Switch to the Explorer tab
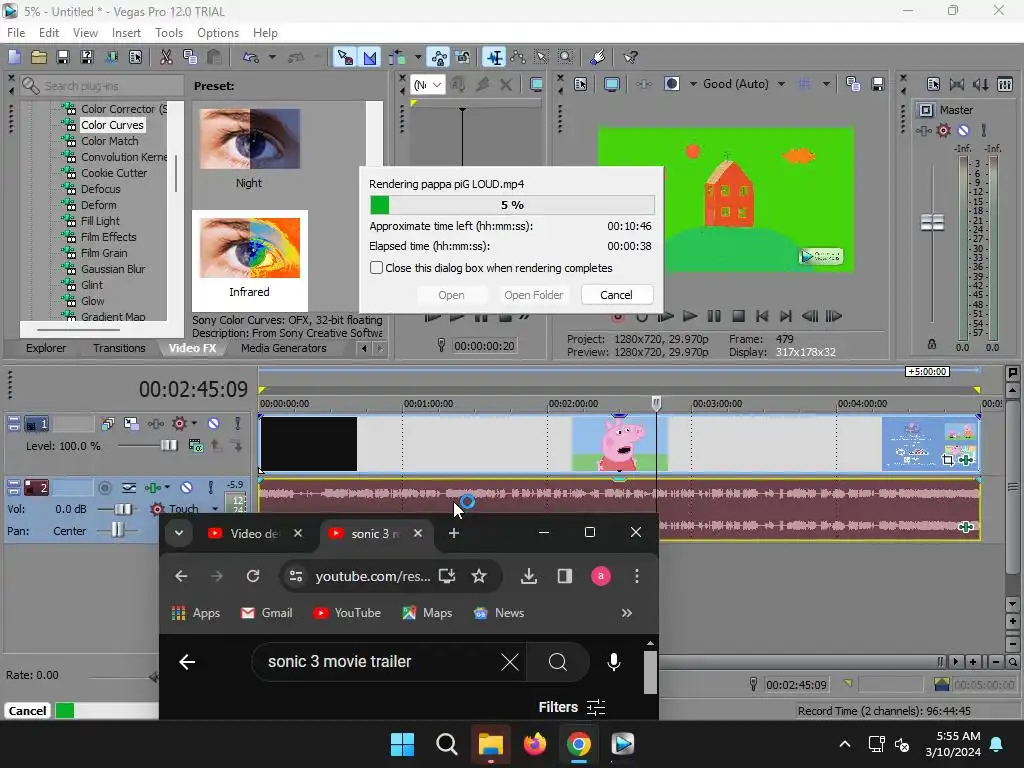Screen dimensions: 1024x768 tap(46, 348)
